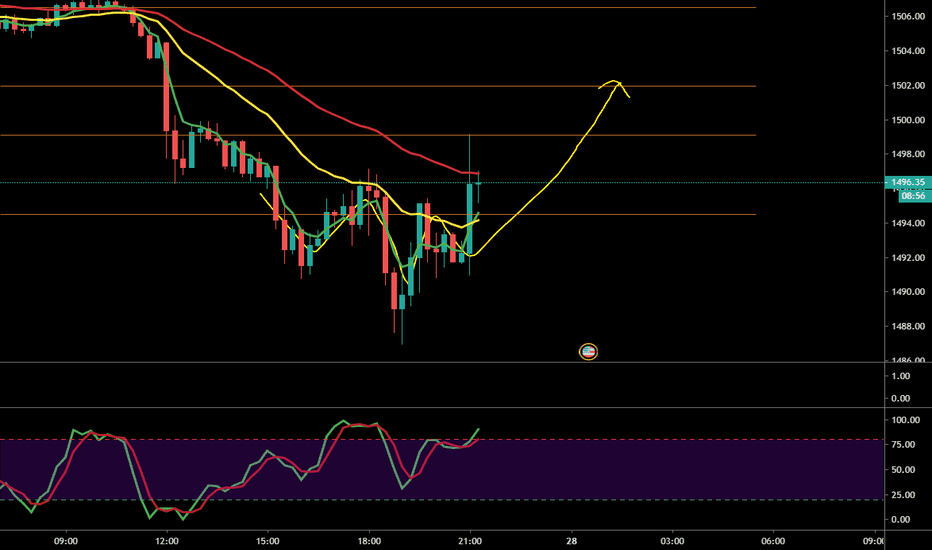Click the 12:00 time axis label

click(x=166, y=541)
